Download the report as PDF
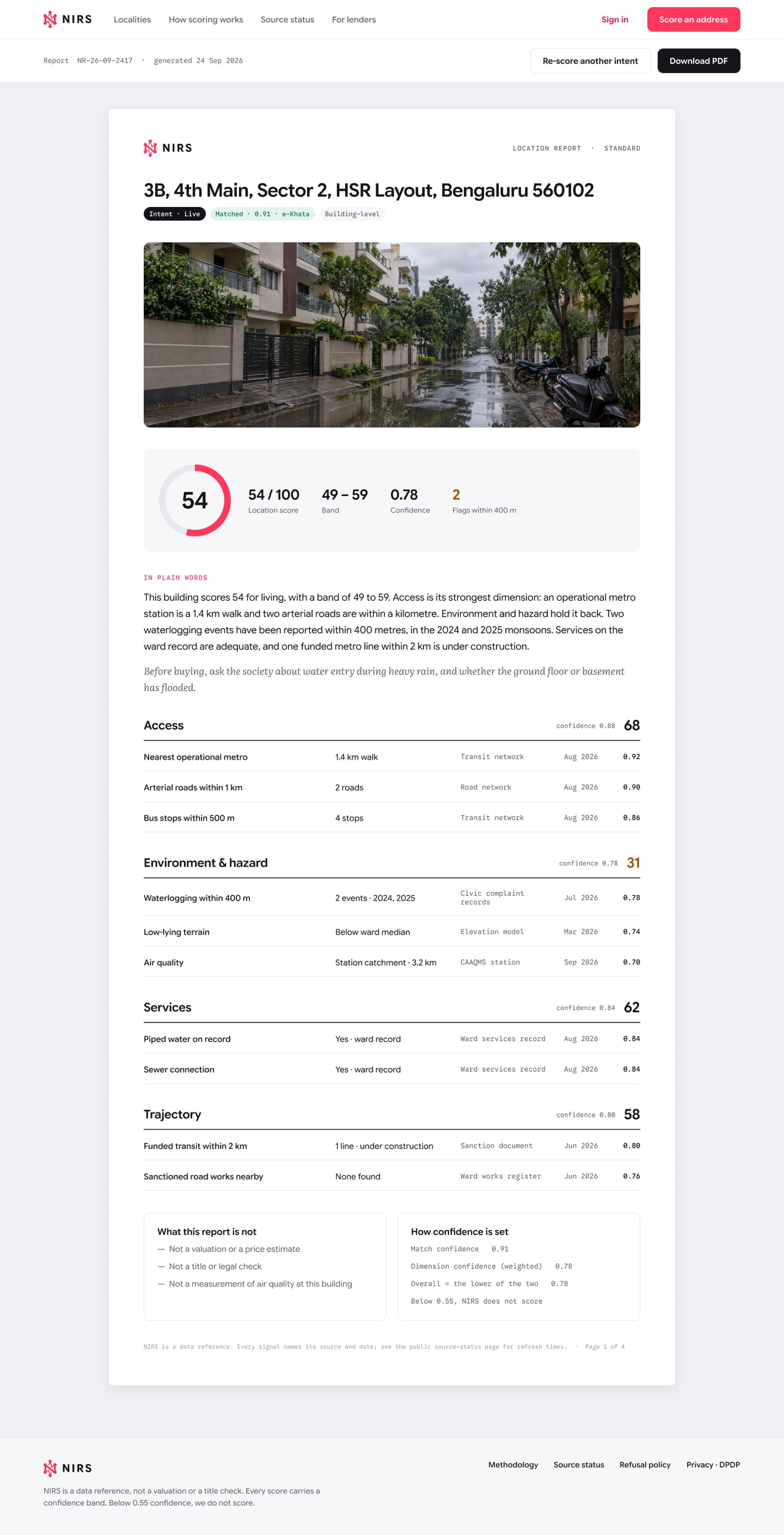The height and width of the screenshot is (1535, 784). click(699, 61)
